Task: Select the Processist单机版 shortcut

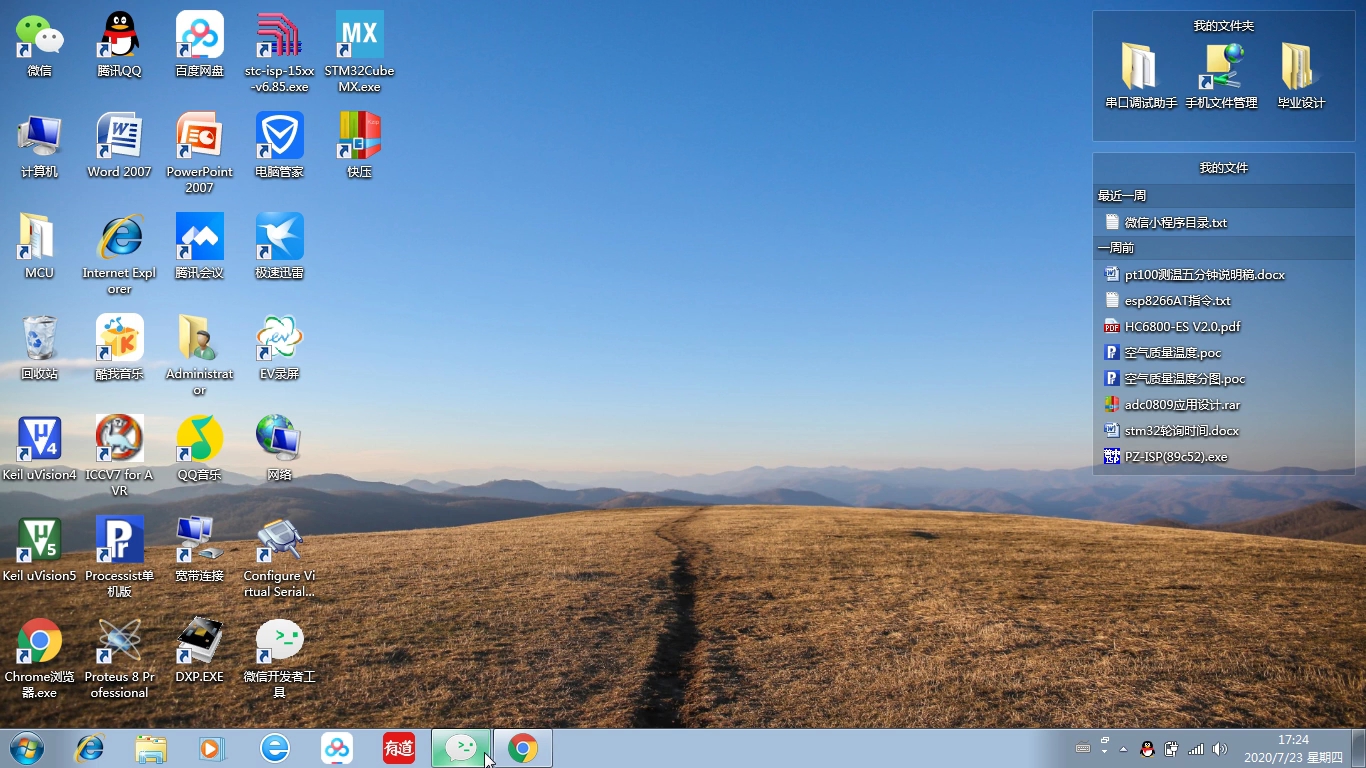Action: coord(119,557)
